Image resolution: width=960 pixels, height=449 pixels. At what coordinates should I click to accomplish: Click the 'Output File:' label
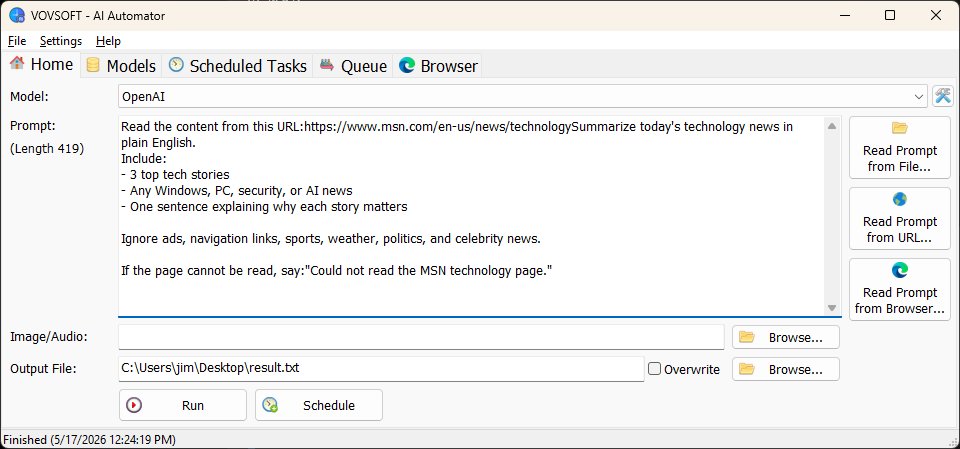(x=43, y=368)
